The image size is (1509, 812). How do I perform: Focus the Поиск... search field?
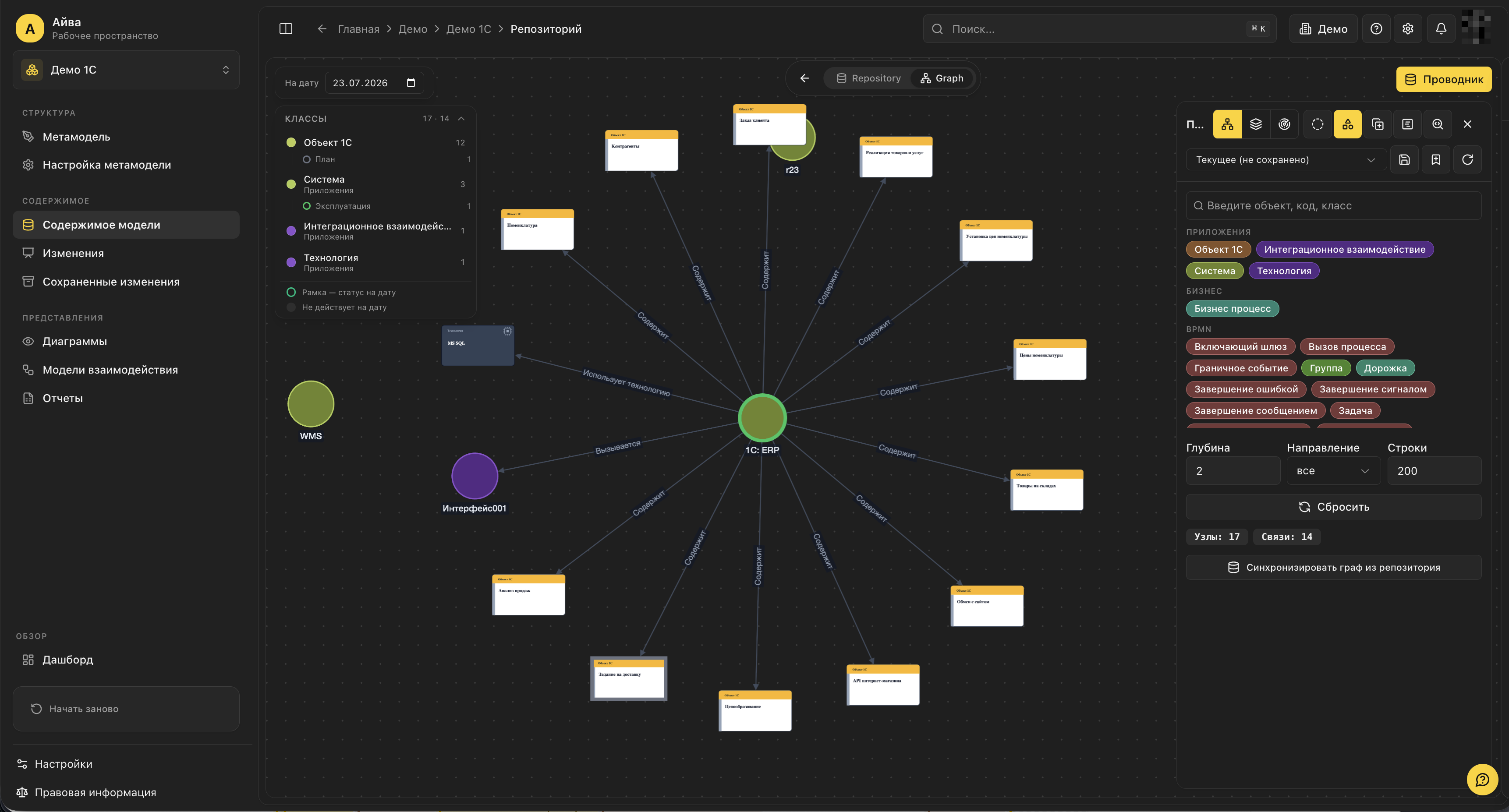click(1099, 28)
